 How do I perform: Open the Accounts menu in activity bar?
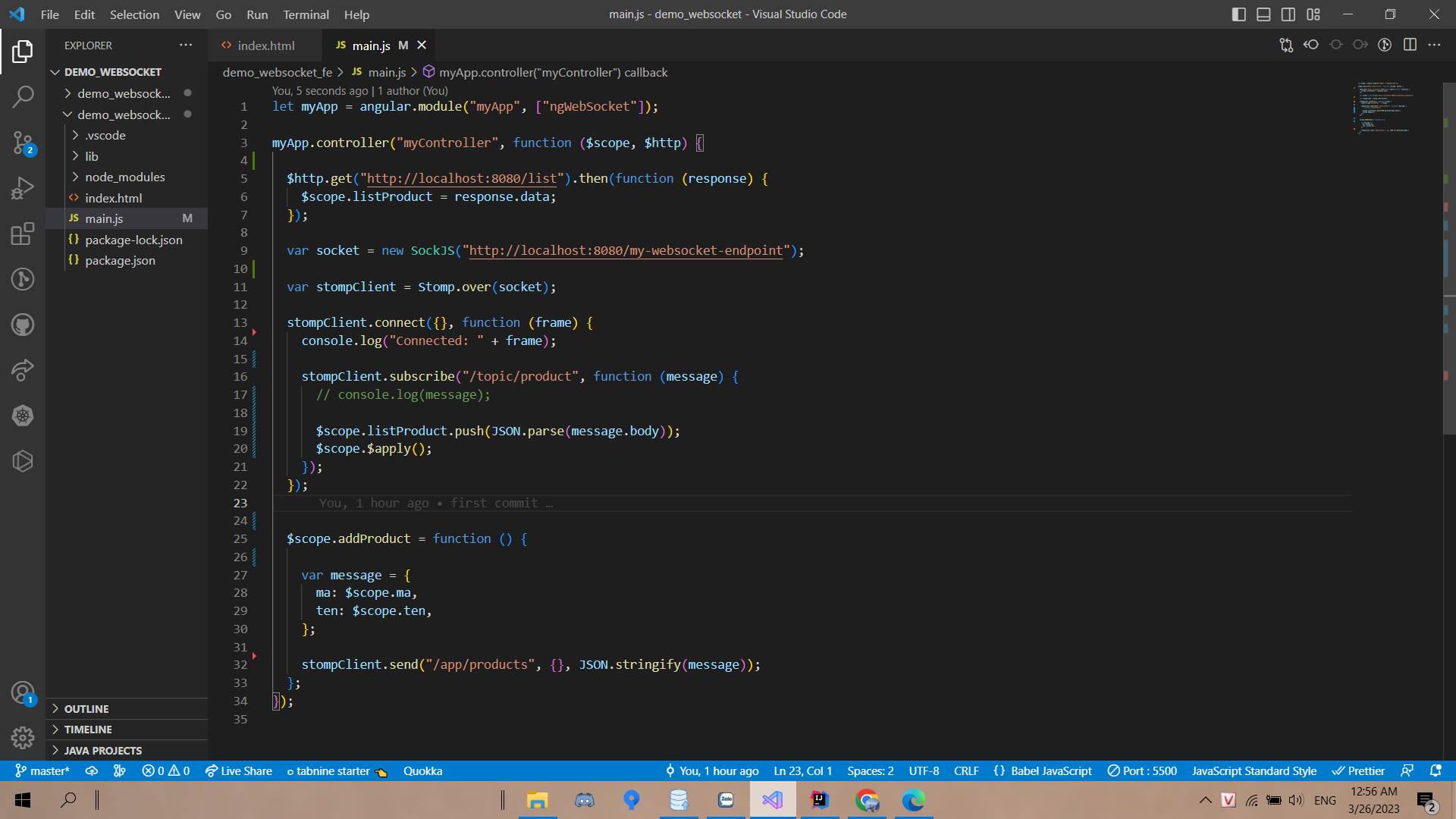coord(23,693)
